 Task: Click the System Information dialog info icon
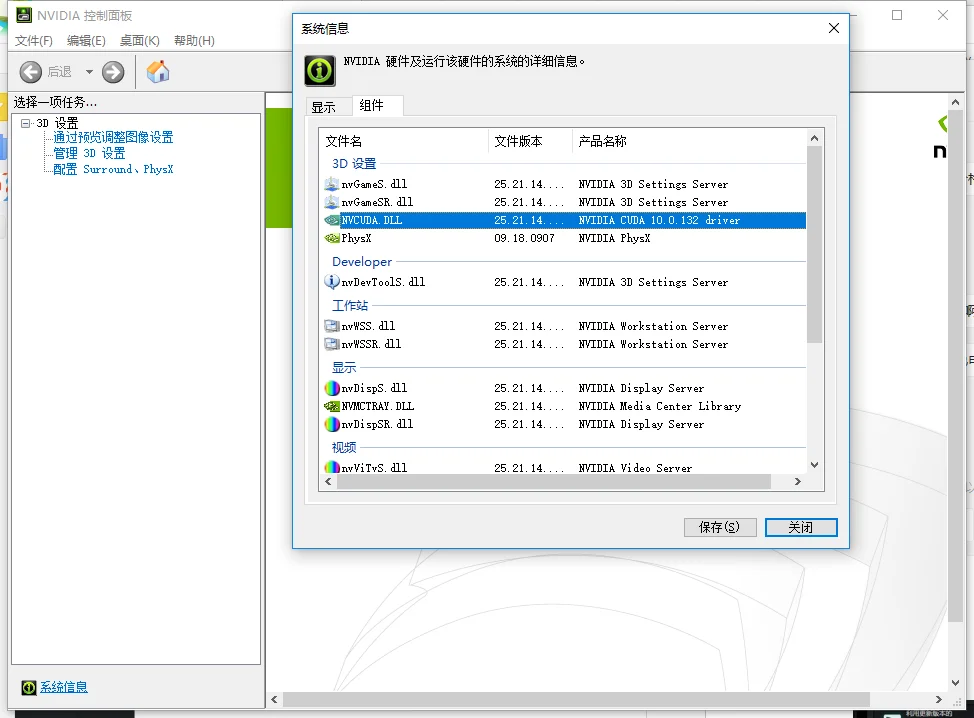320,70
